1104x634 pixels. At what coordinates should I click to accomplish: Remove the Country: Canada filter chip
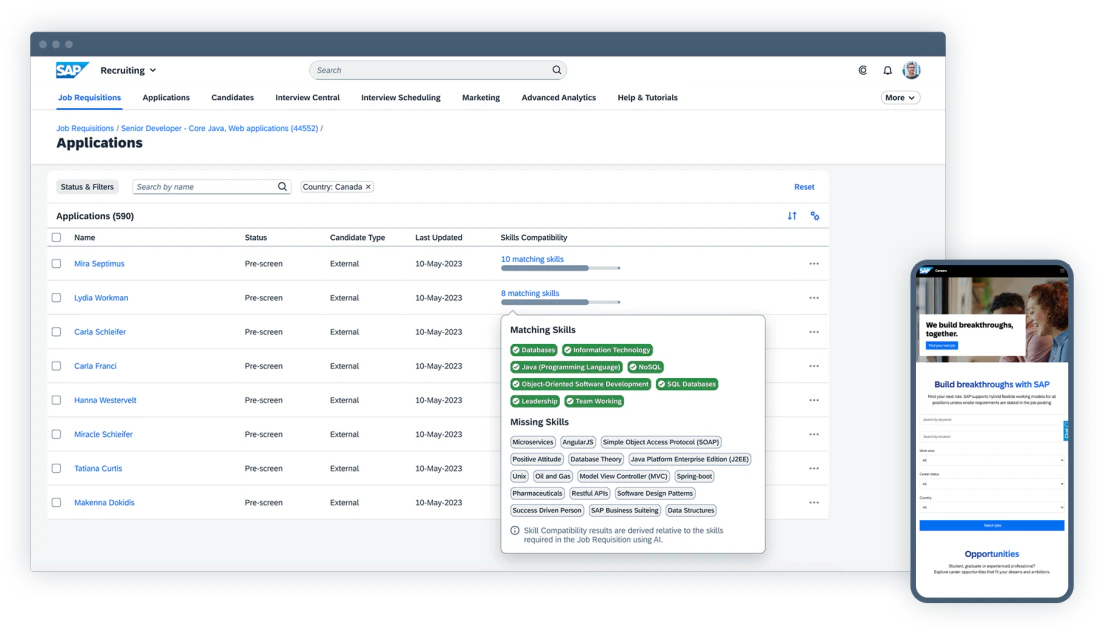(x=366, y=186)
